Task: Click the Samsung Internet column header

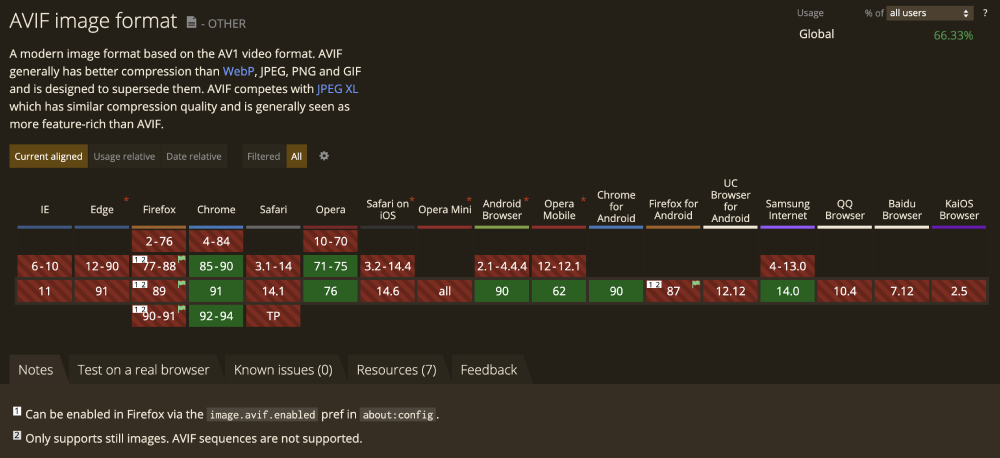Action: point(788,210)
